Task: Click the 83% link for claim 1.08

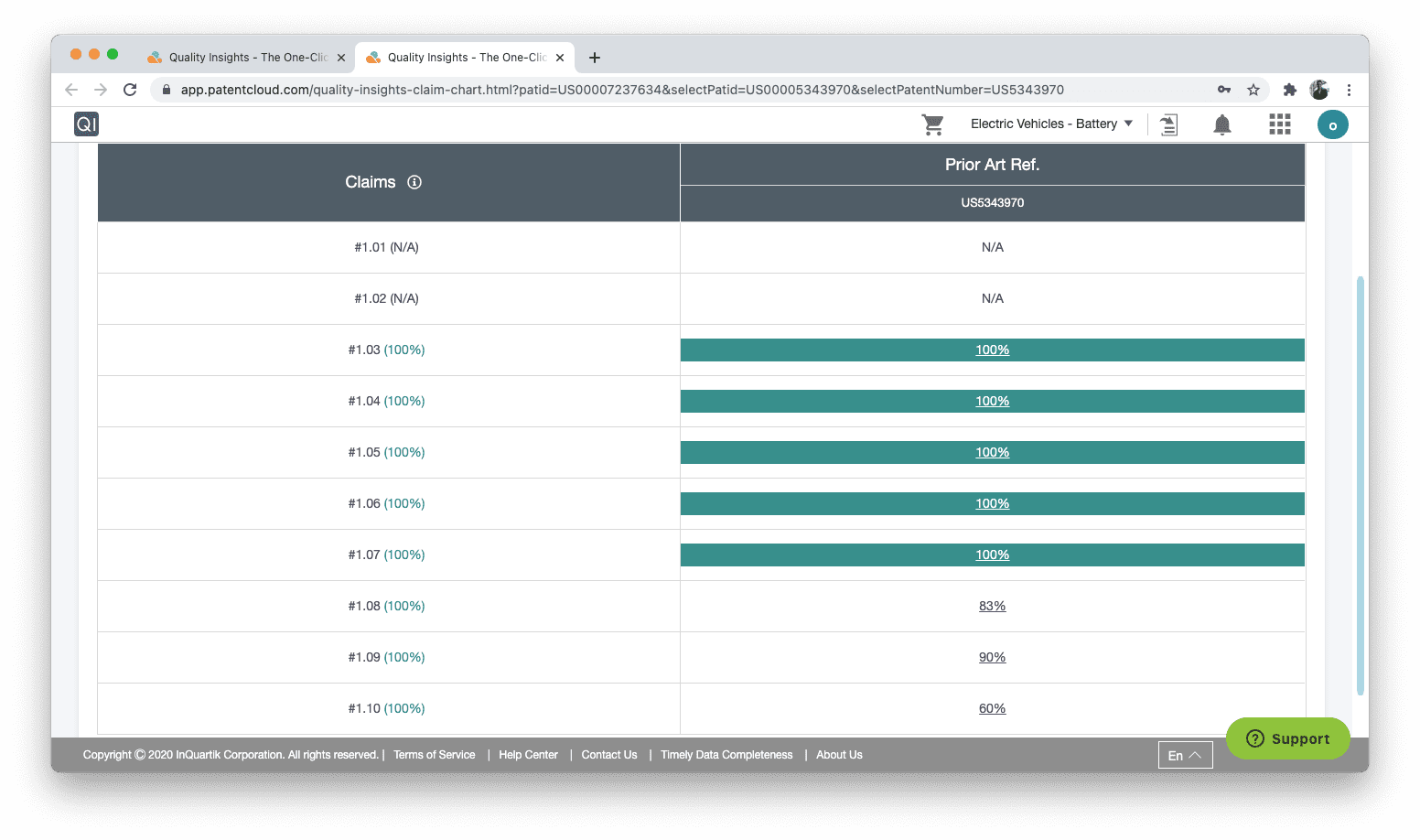Action: [992, 606]
